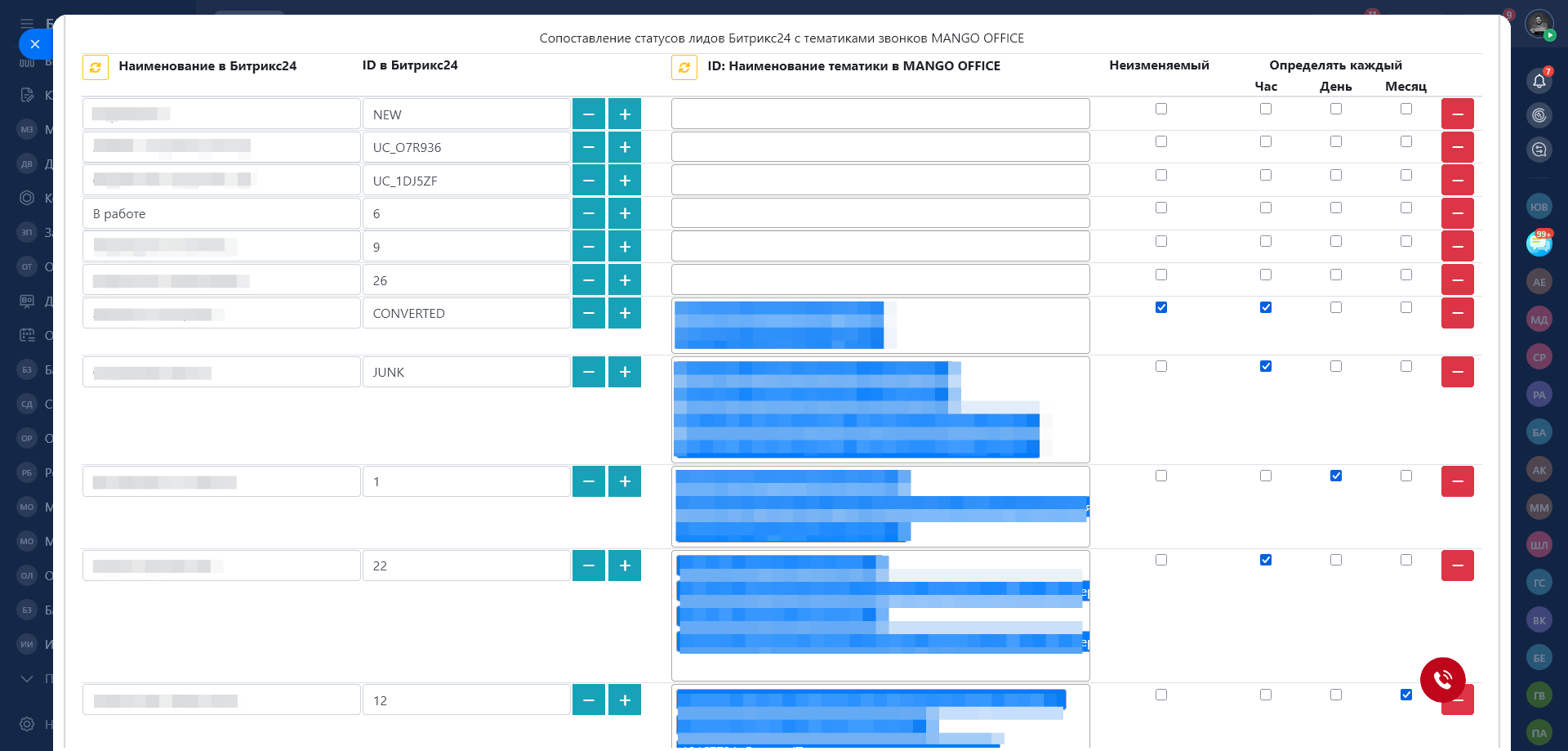Viewport: 1568px width, 751px height.
Task: Click the teal minus button in the CONVERTED row
Action: tap(589, 313)
